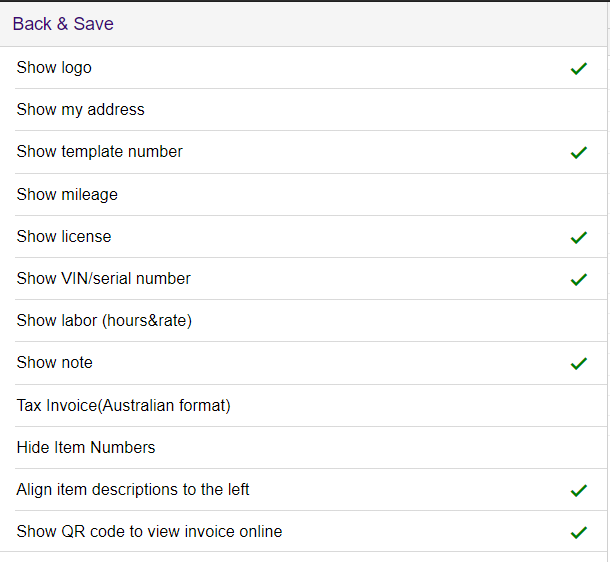Turn on Show mileage setting
This screenshot has width=610, height=562.
tap(67, 195)
